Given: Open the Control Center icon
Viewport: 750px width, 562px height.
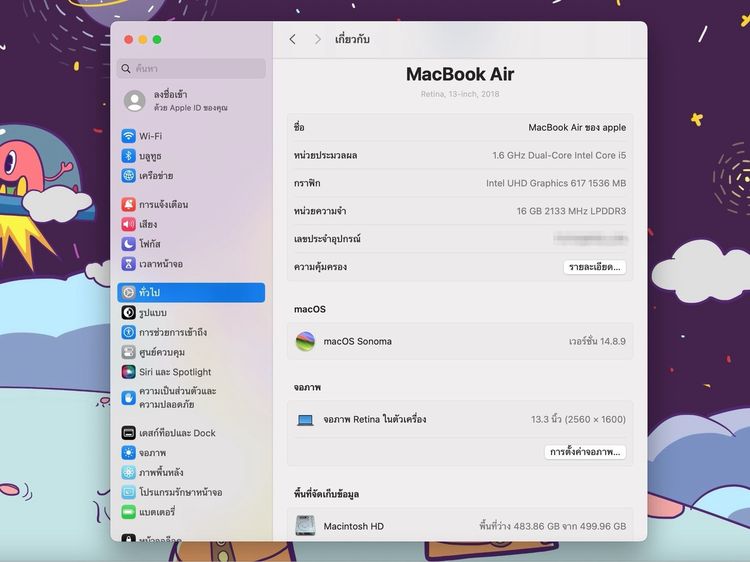Looking at the screenshot, I should click(x=128, y=352).
